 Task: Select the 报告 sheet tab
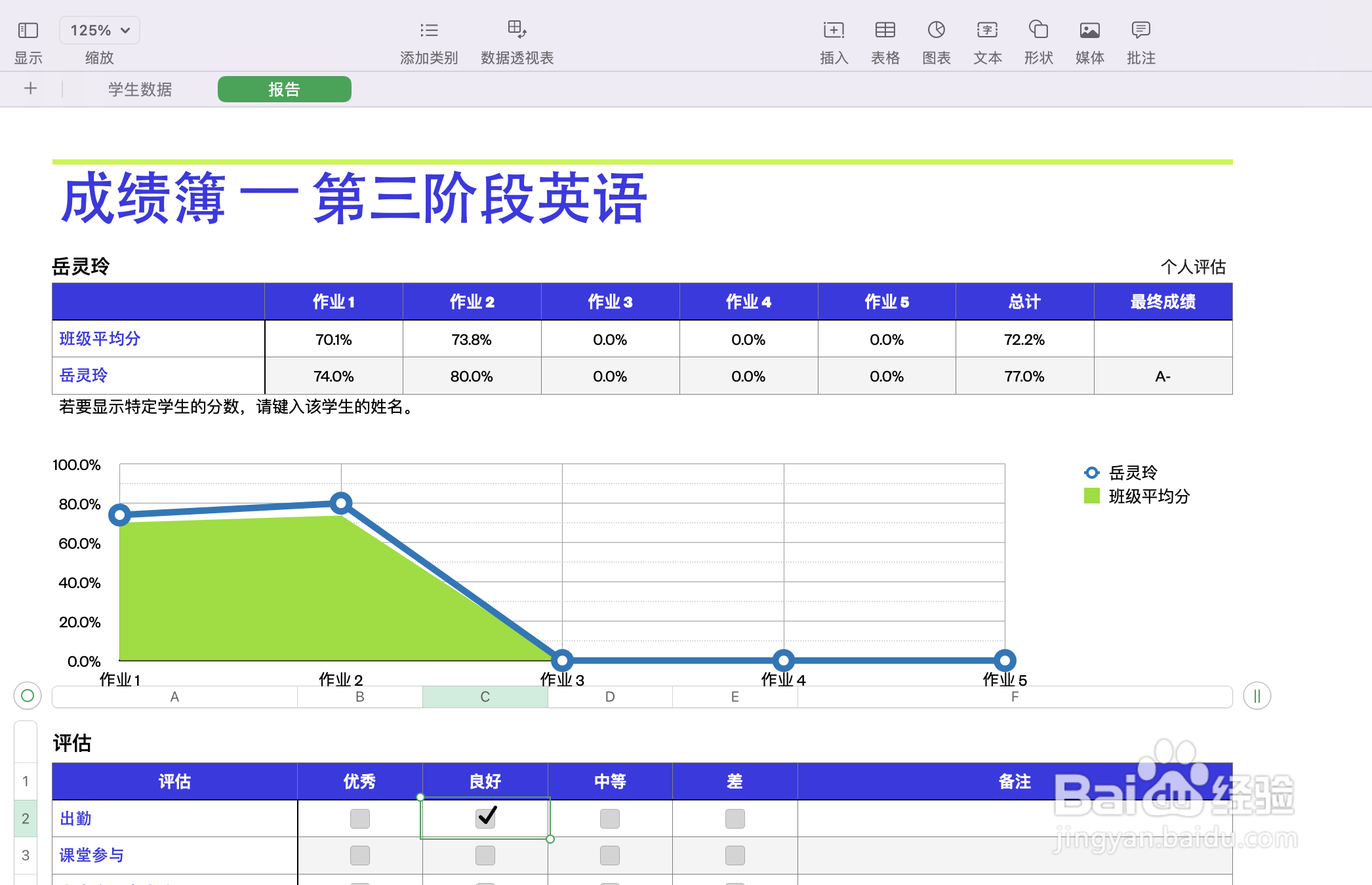tap(283, 89)
